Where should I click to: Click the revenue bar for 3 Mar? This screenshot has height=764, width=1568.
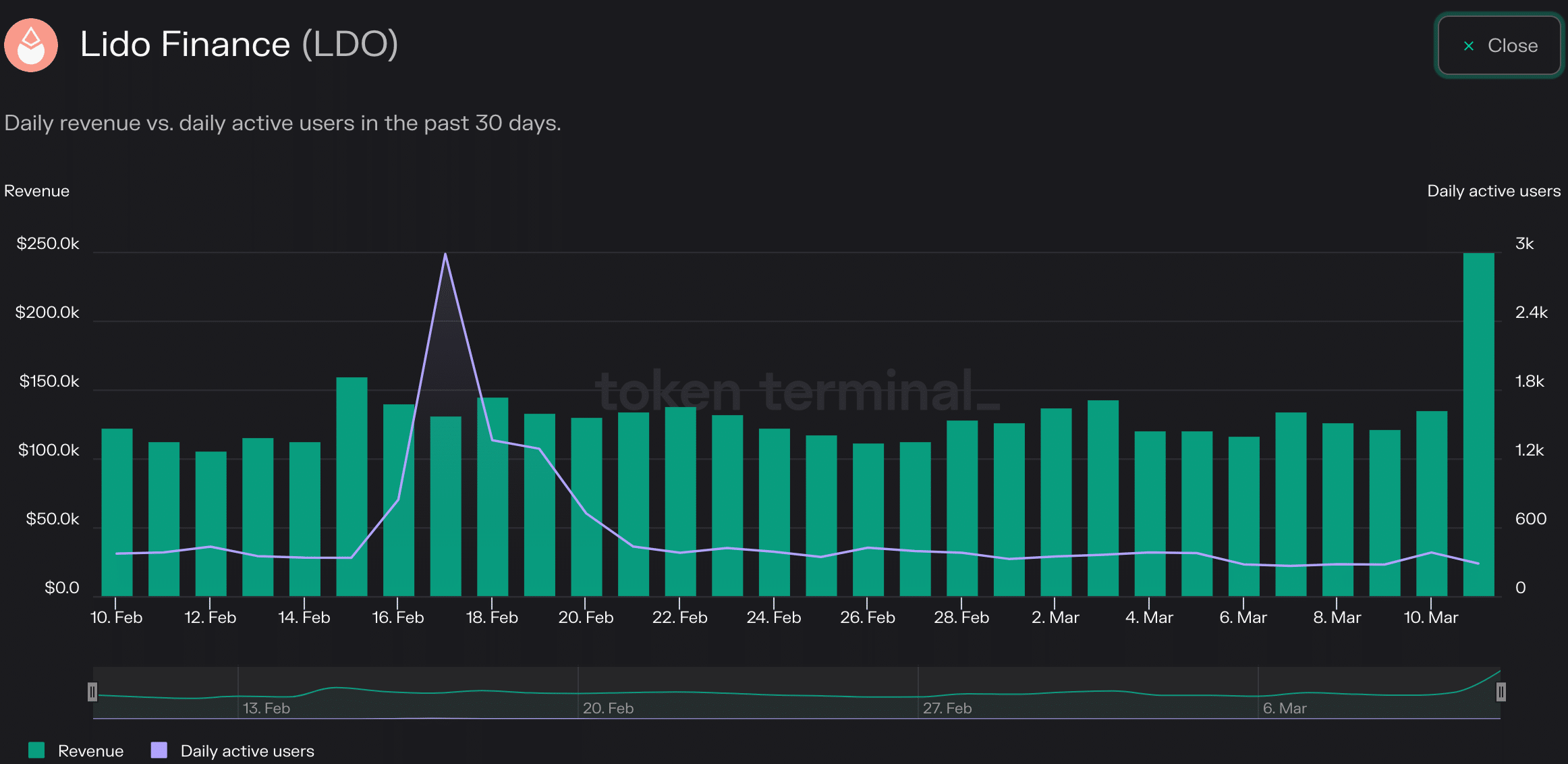coord(1103,498)
